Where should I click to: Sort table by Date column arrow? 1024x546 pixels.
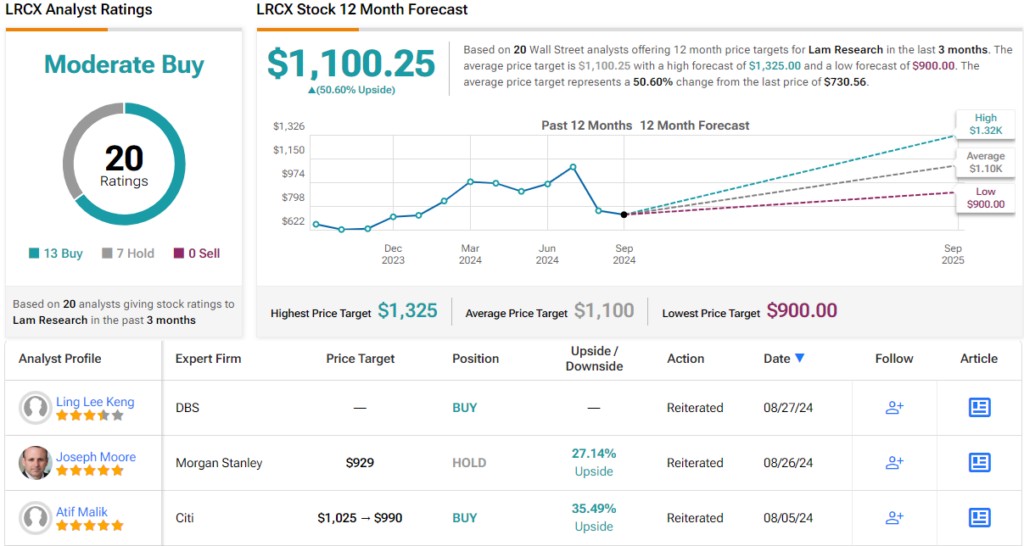coord(799,358)
